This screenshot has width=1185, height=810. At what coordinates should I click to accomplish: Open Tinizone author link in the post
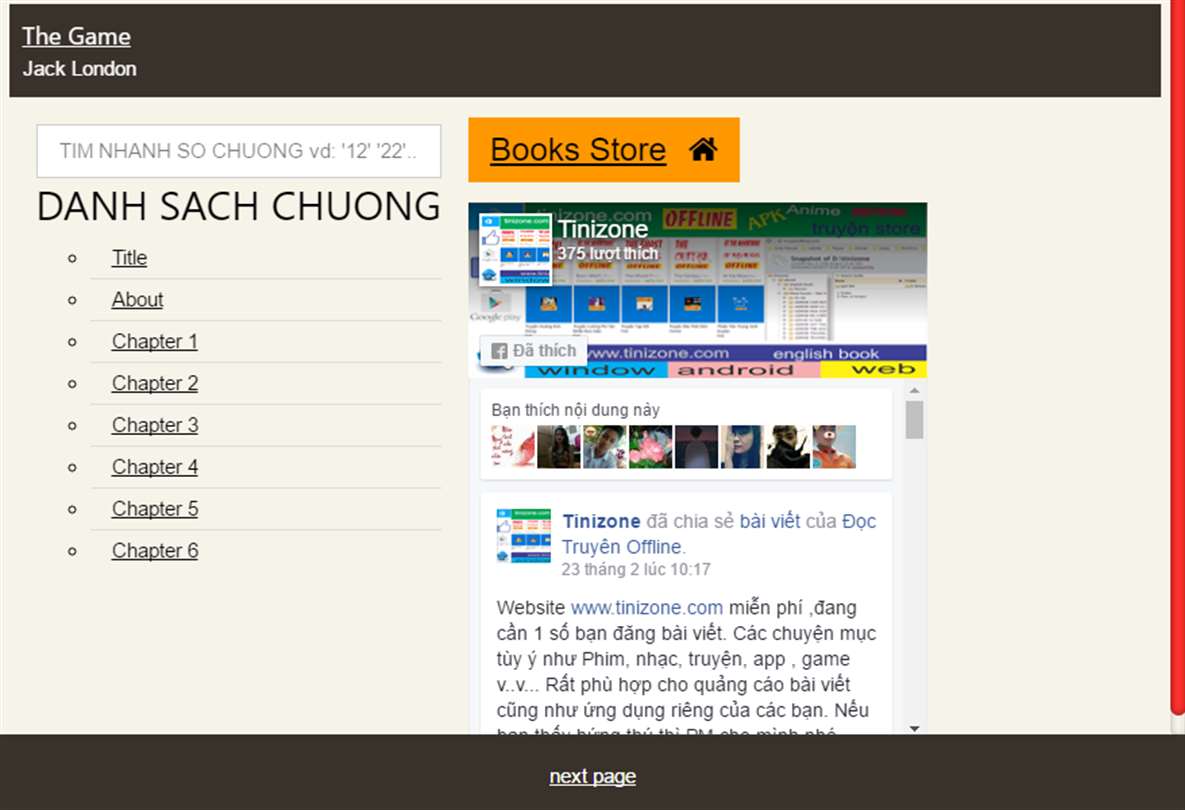pyautogui.click(x=602, y=521)
